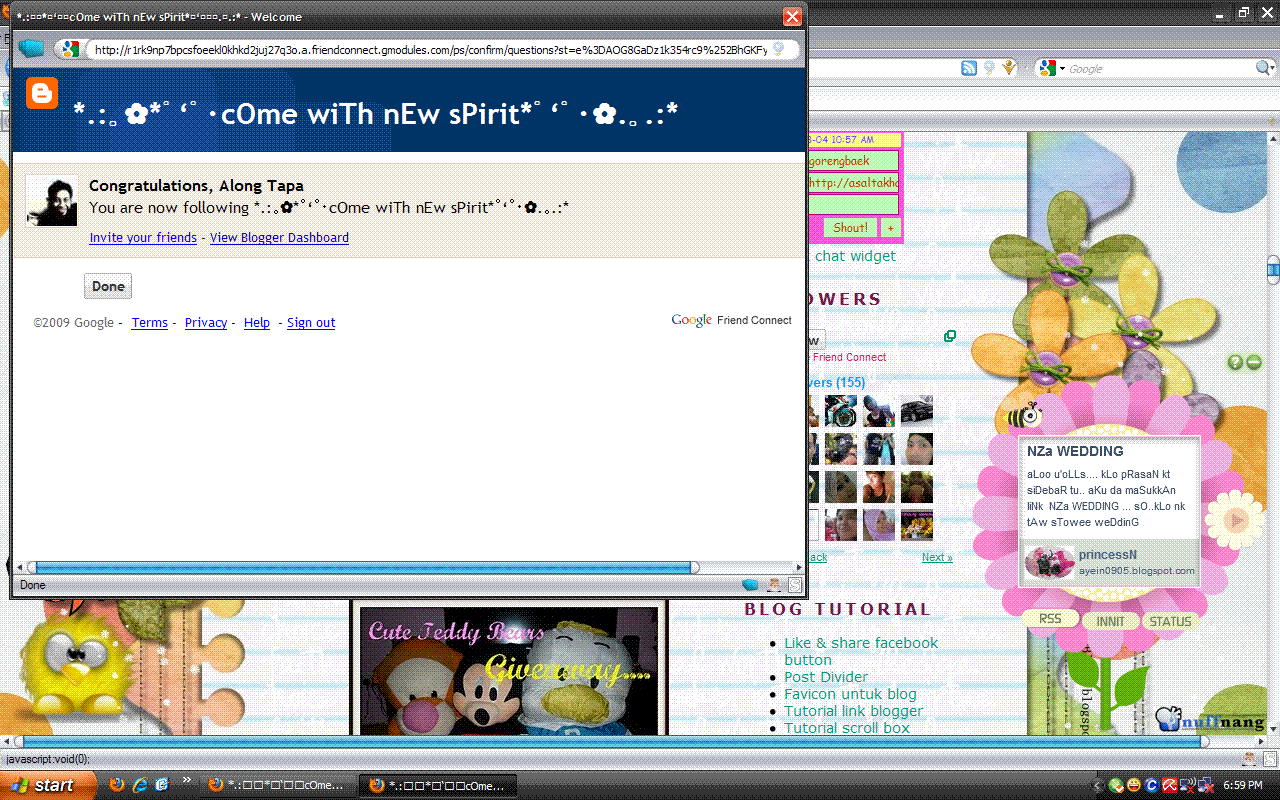Click the Blogger logo icon in popup header

pos(42,93)
